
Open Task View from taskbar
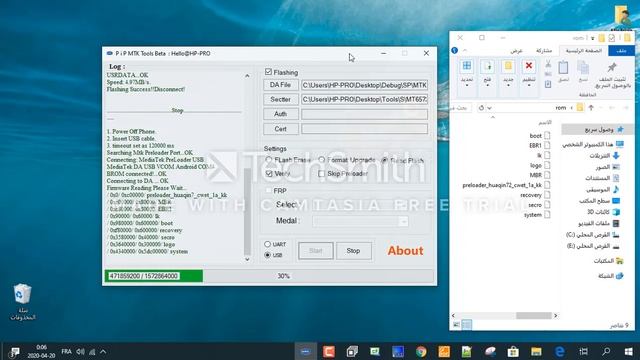[x=584, y=351]
